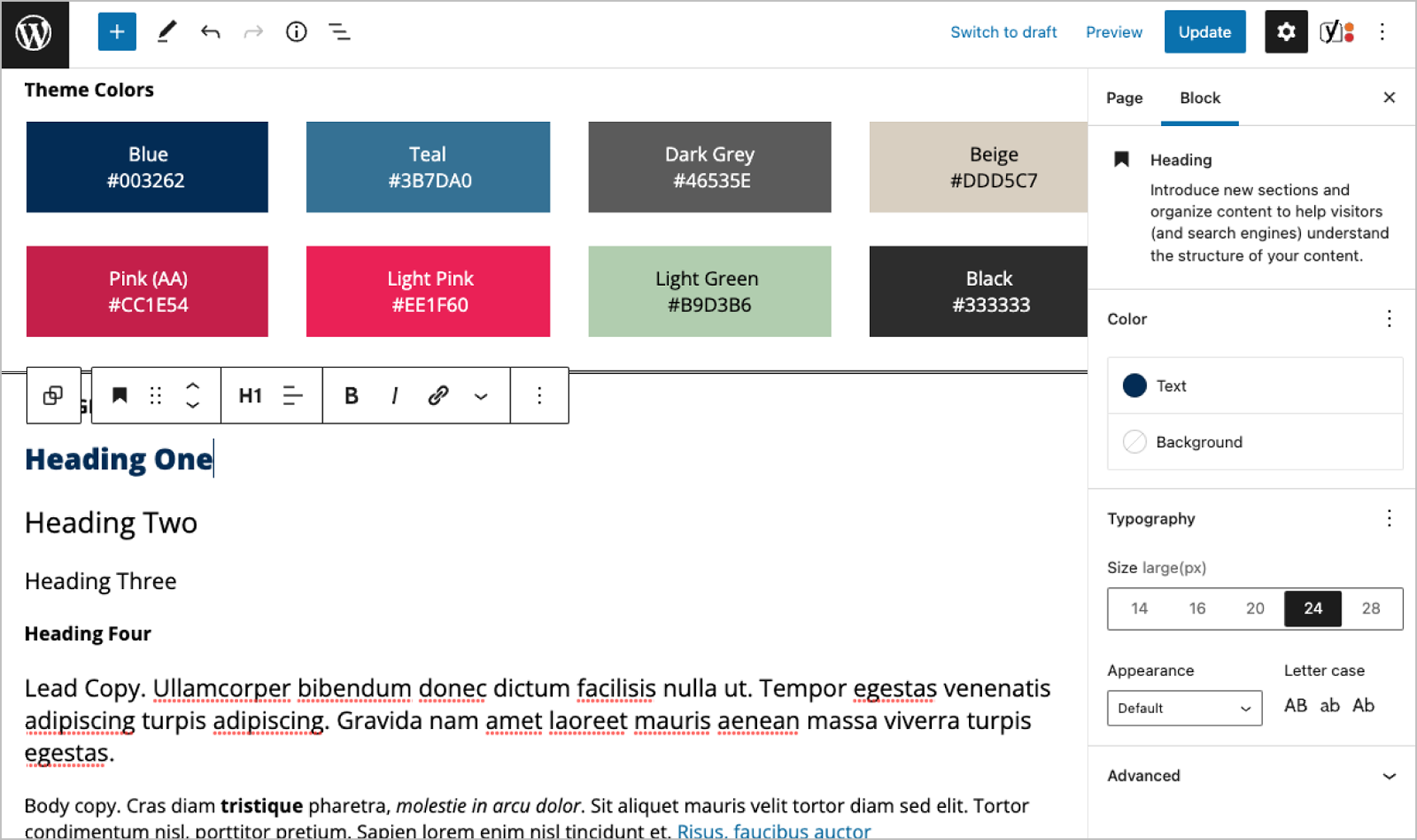Image resolution: width=1417 pixels, height=840 pixels.
Task: Select the Heading Four block
Action: pos(88,633)
